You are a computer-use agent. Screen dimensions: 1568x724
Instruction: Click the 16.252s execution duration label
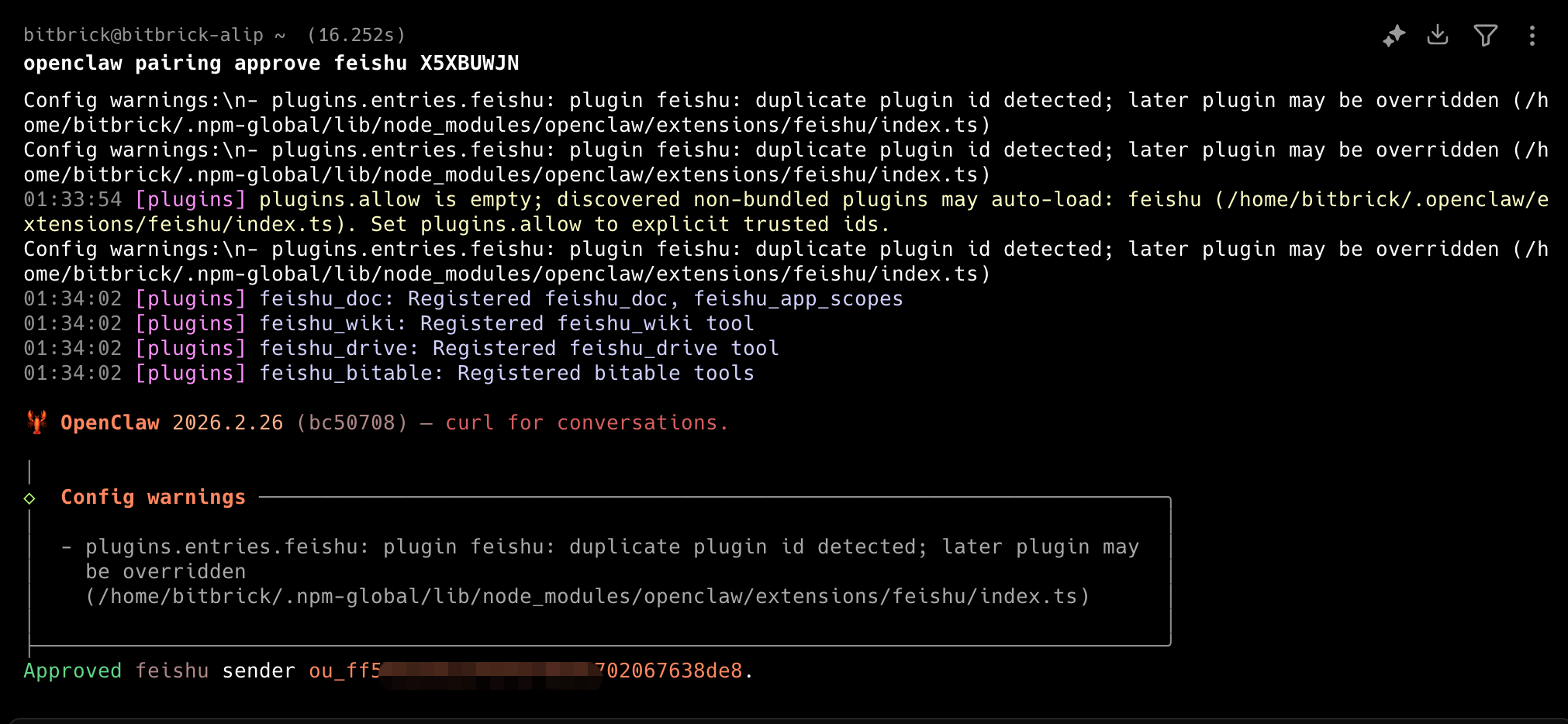point(356,35)
